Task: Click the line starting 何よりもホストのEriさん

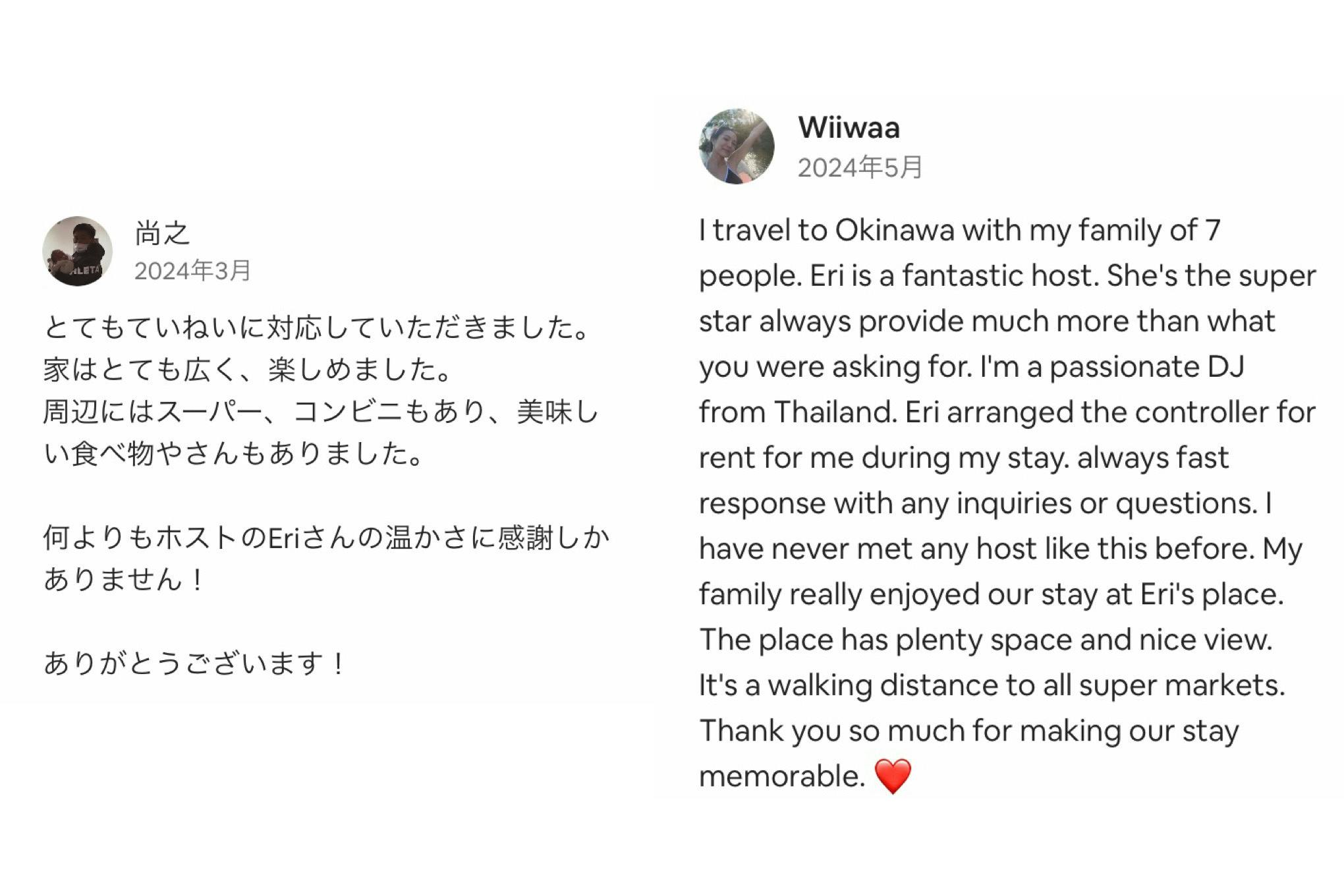Action: pos(326,538)
